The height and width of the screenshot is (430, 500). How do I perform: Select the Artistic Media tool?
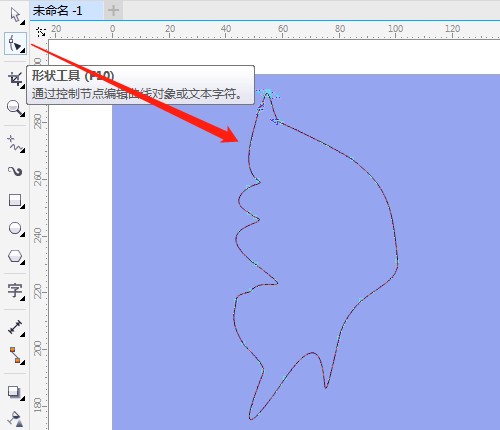pyautogui.click(x=15, y=171)
